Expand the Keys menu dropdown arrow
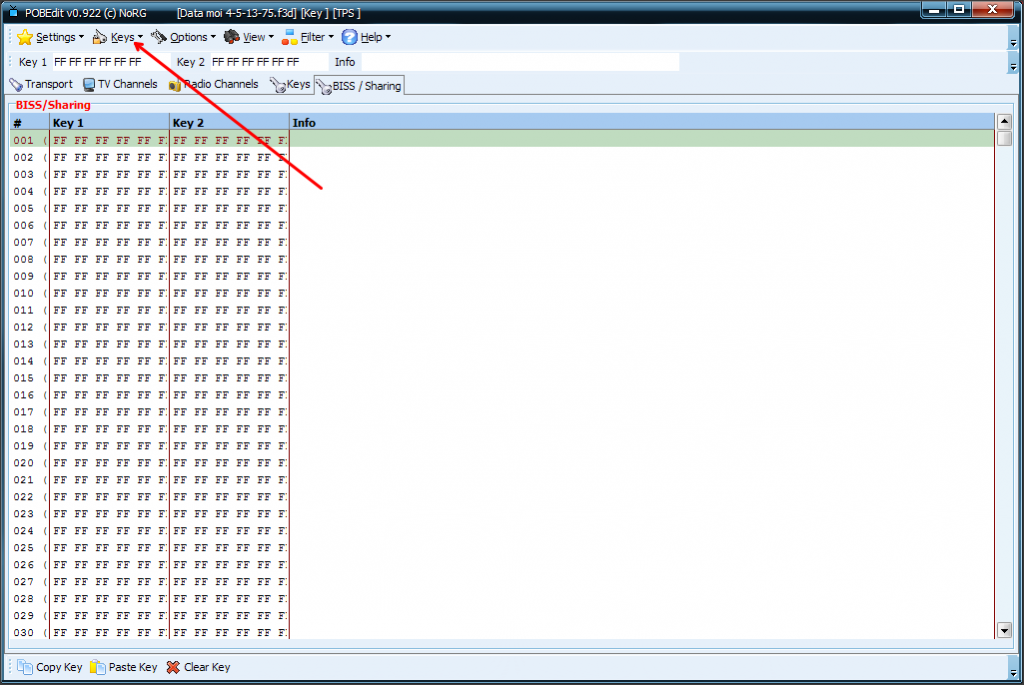 [x=140, y=37]
